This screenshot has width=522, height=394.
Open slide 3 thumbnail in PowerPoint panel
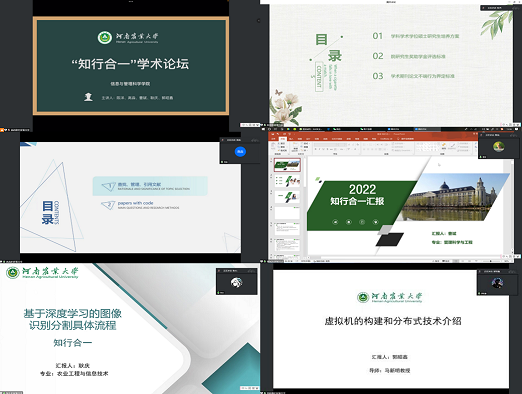pyautogui.click(x=287, y=197)
